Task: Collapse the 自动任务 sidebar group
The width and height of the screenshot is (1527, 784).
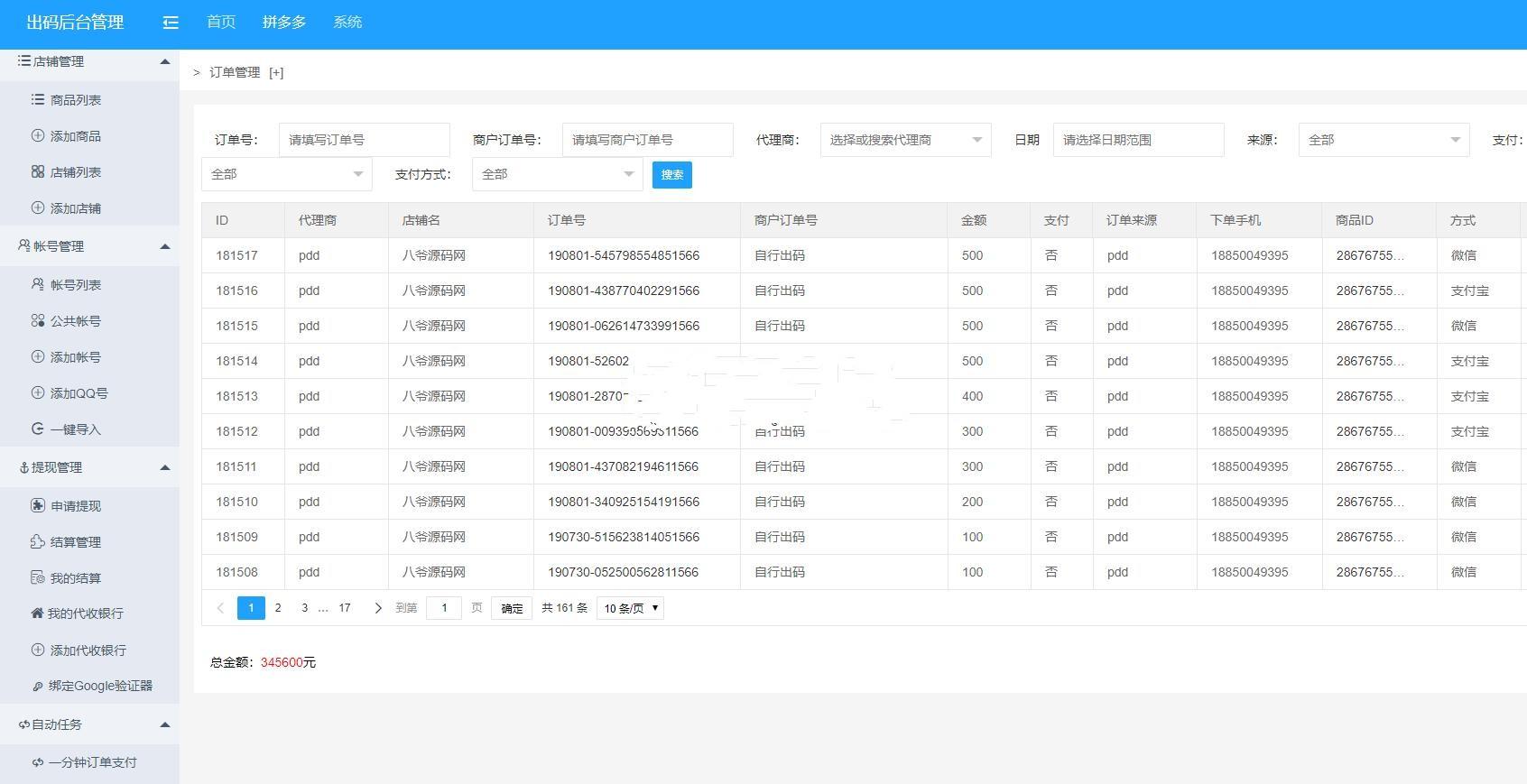Action: tap(164, 724)
